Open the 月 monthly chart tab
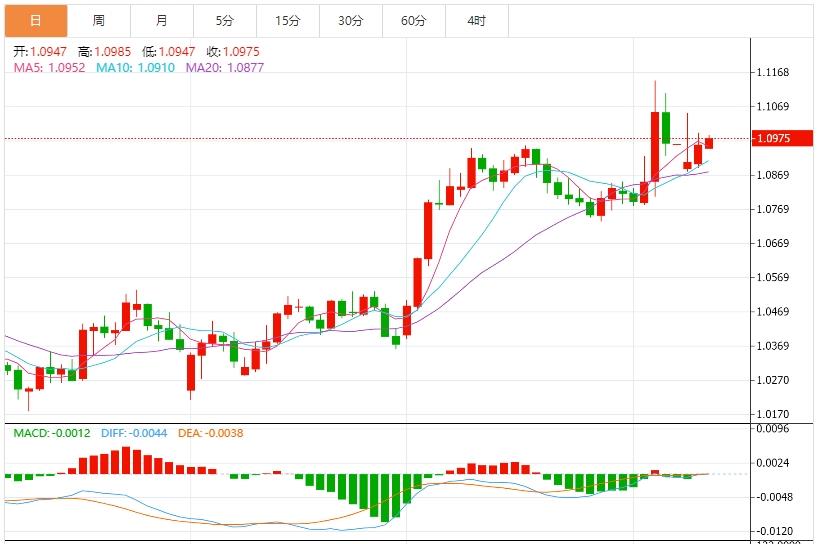 [x=162, y=20]
